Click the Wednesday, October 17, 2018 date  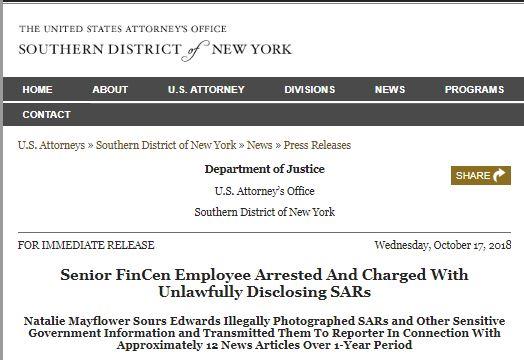[x=443, y=245]
